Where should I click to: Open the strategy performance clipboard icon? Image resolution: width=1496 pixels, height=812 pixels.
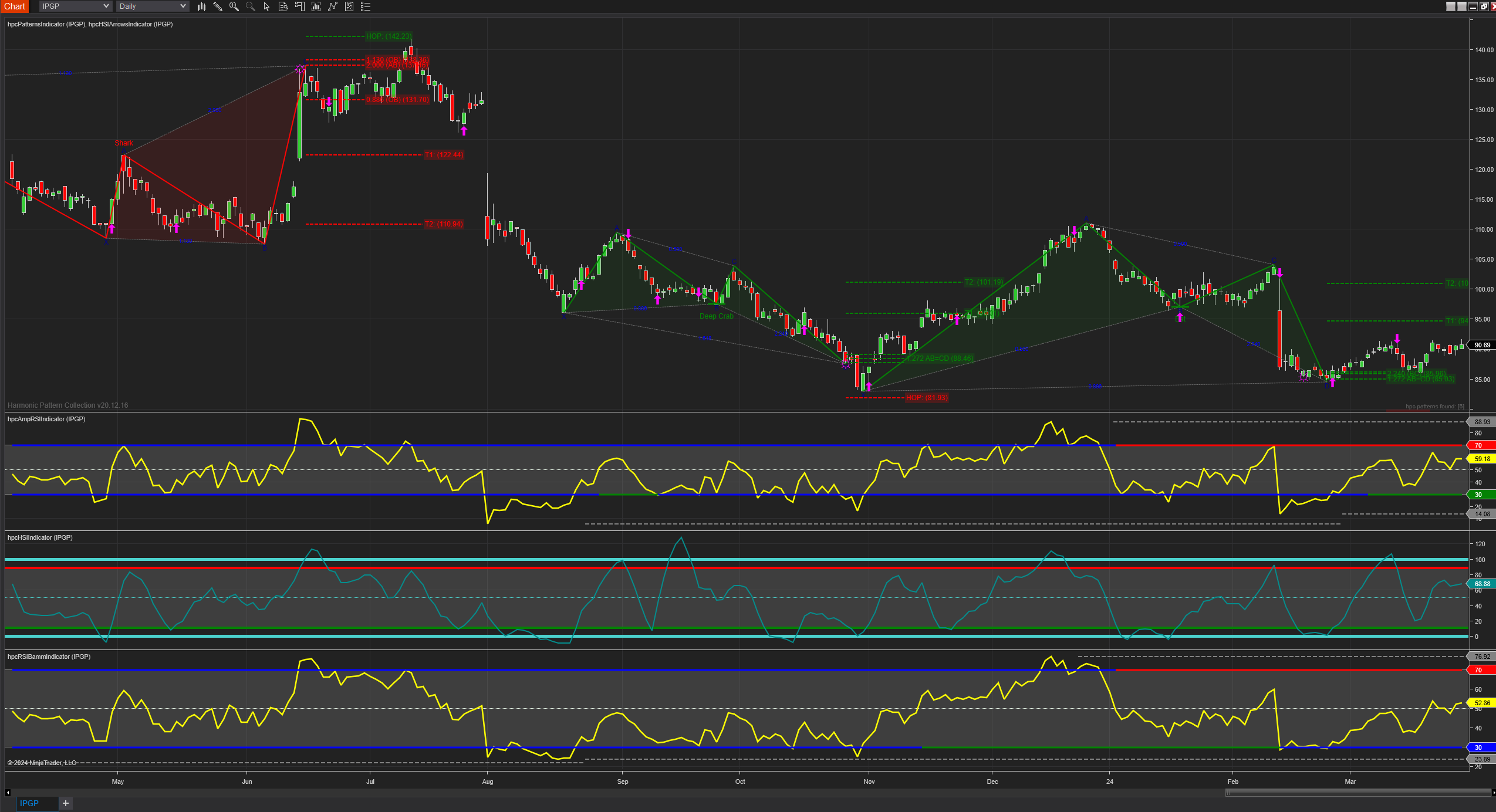349,6
